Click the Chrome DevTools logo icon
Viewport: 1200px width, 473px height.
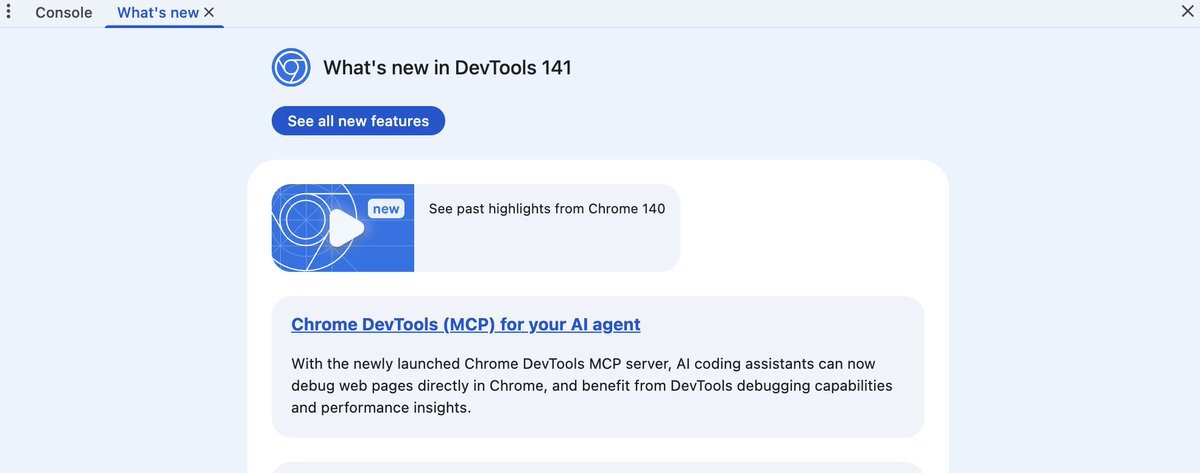(x=291, y=68)
